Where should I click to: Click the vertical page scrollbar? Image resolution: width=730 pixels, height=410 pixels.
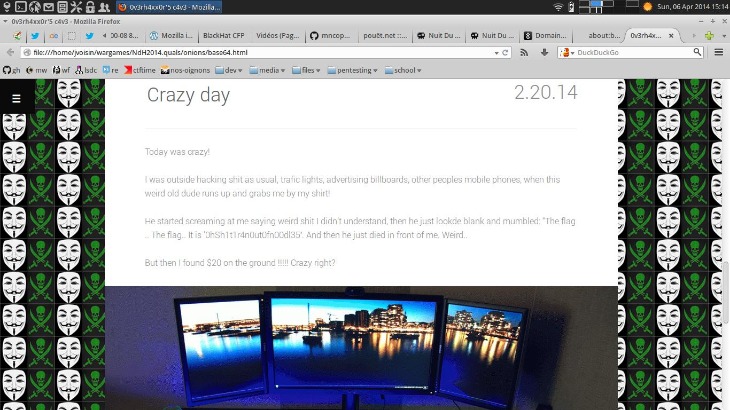tap(726, 293)
